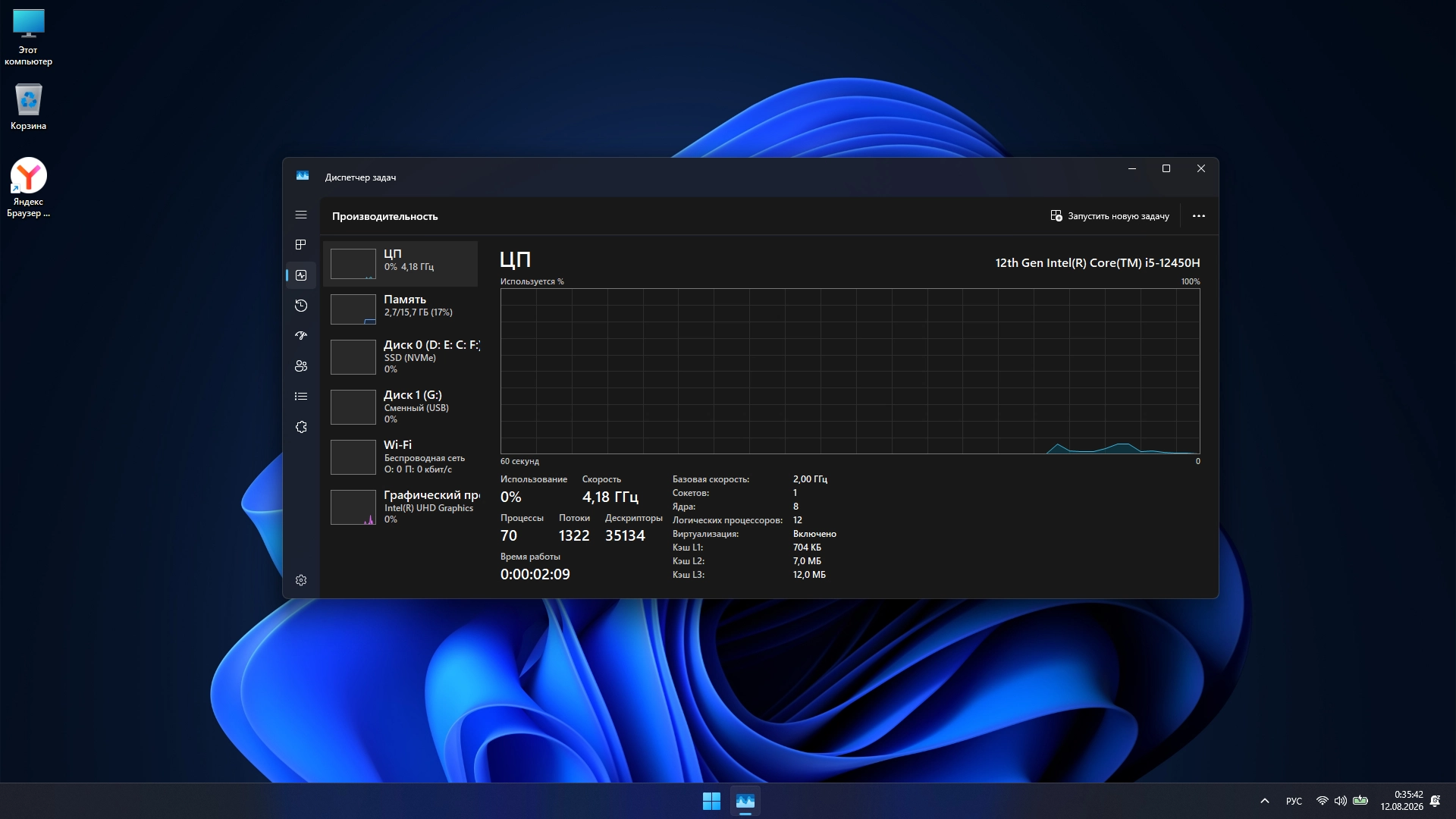Click the "60 секунд" graph label
1456x819 pixels.
(519, 461)
